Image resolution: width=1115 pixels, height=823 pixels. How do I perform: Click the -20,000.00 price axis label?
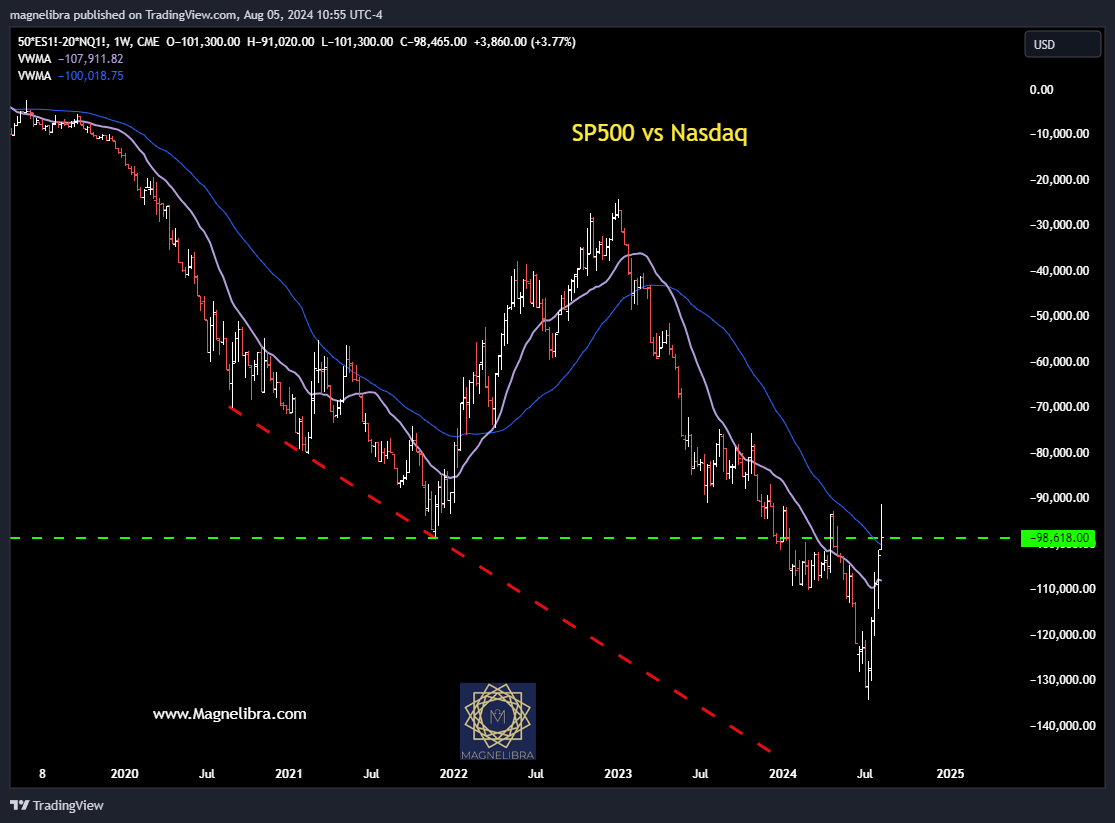(x=1060, y=179)
